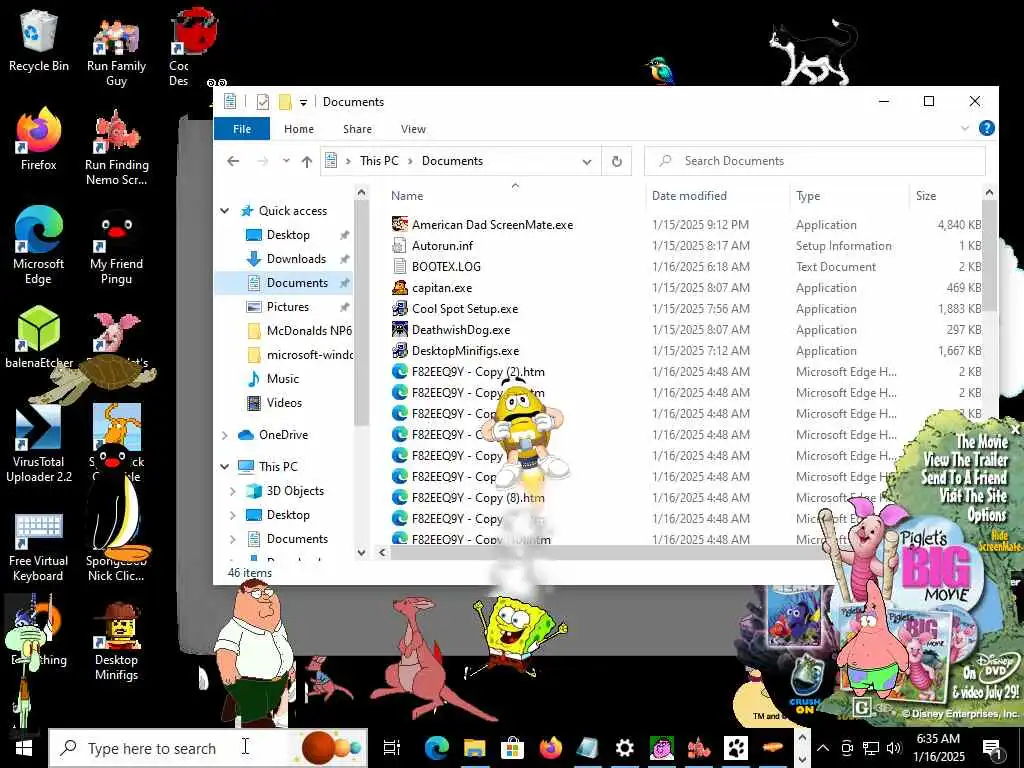This screenshot has width=1024, height=768.
Task: Select Music in the navigation pane
Action: 283,379
